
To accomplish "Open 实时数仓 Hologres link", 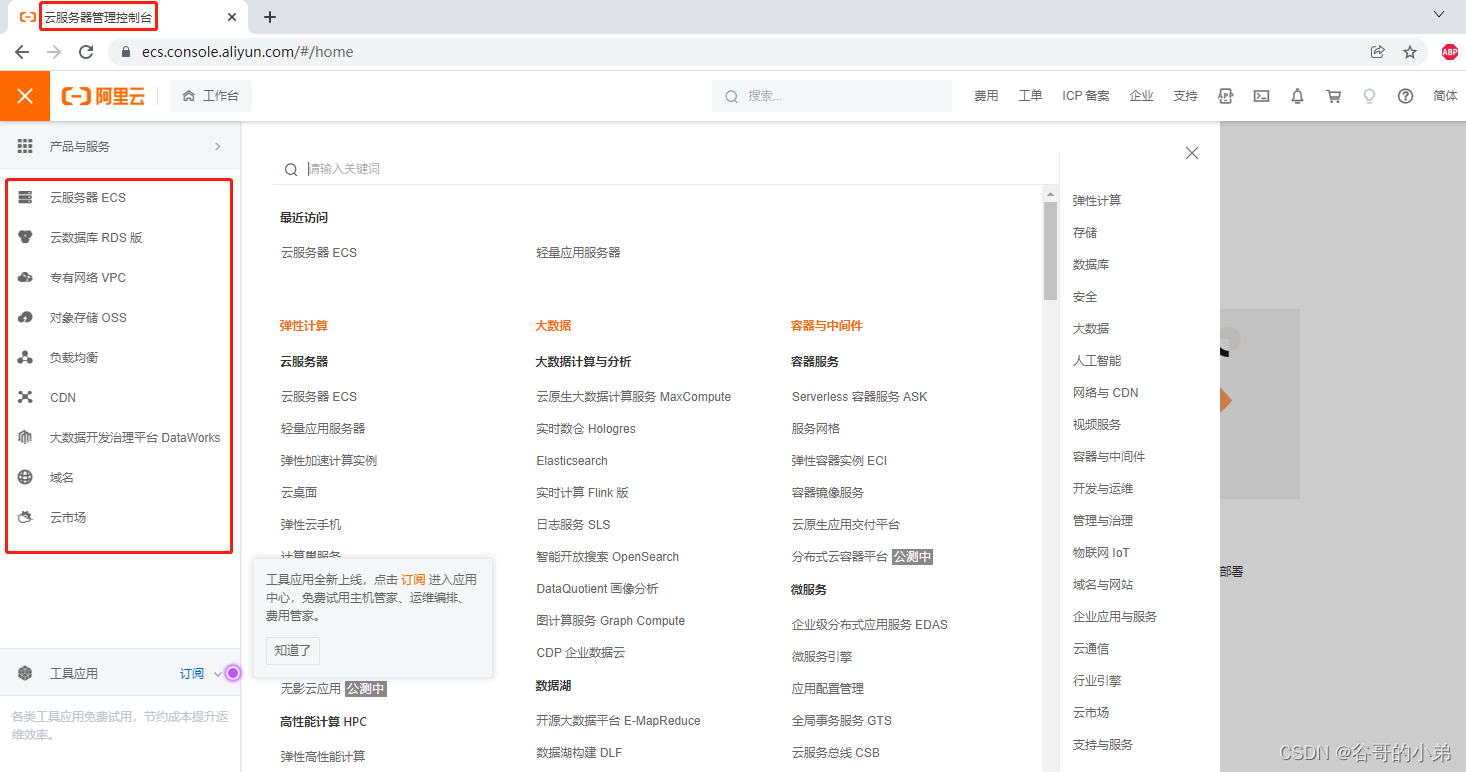I will point(586,429).
